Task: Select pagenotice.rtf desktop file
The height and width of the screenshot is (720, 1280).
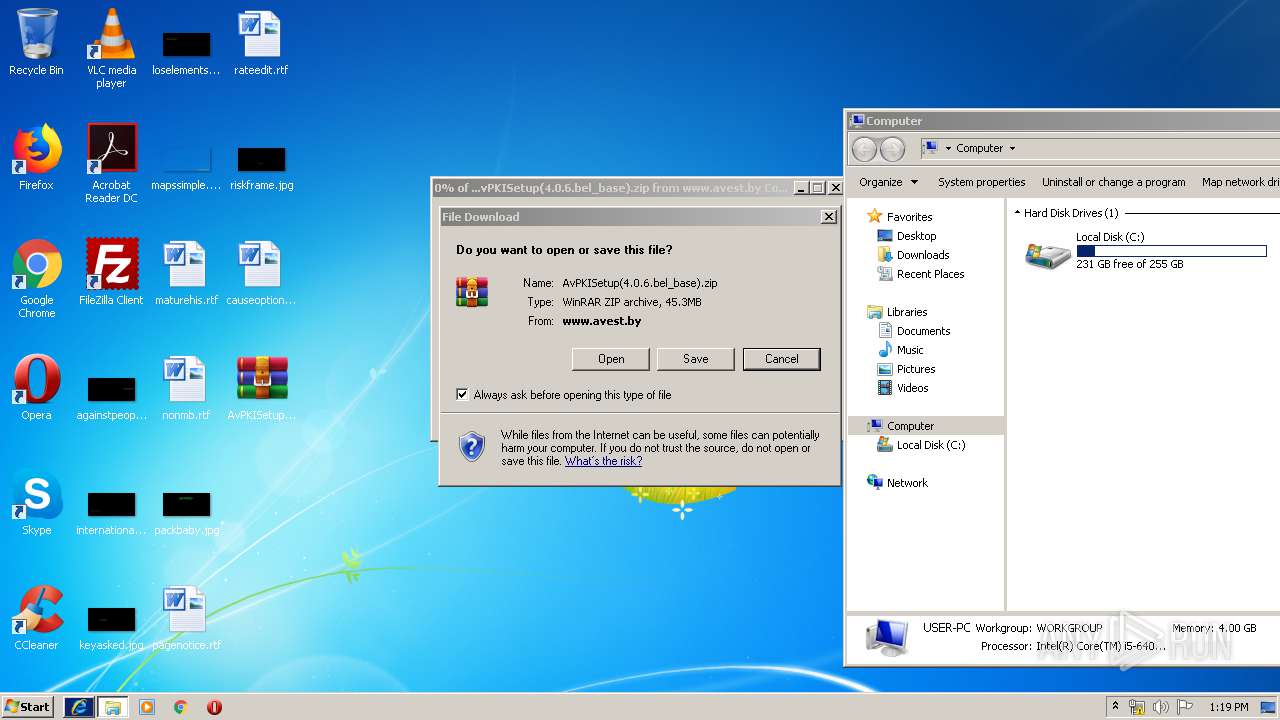Action: [x=186, y=617]
